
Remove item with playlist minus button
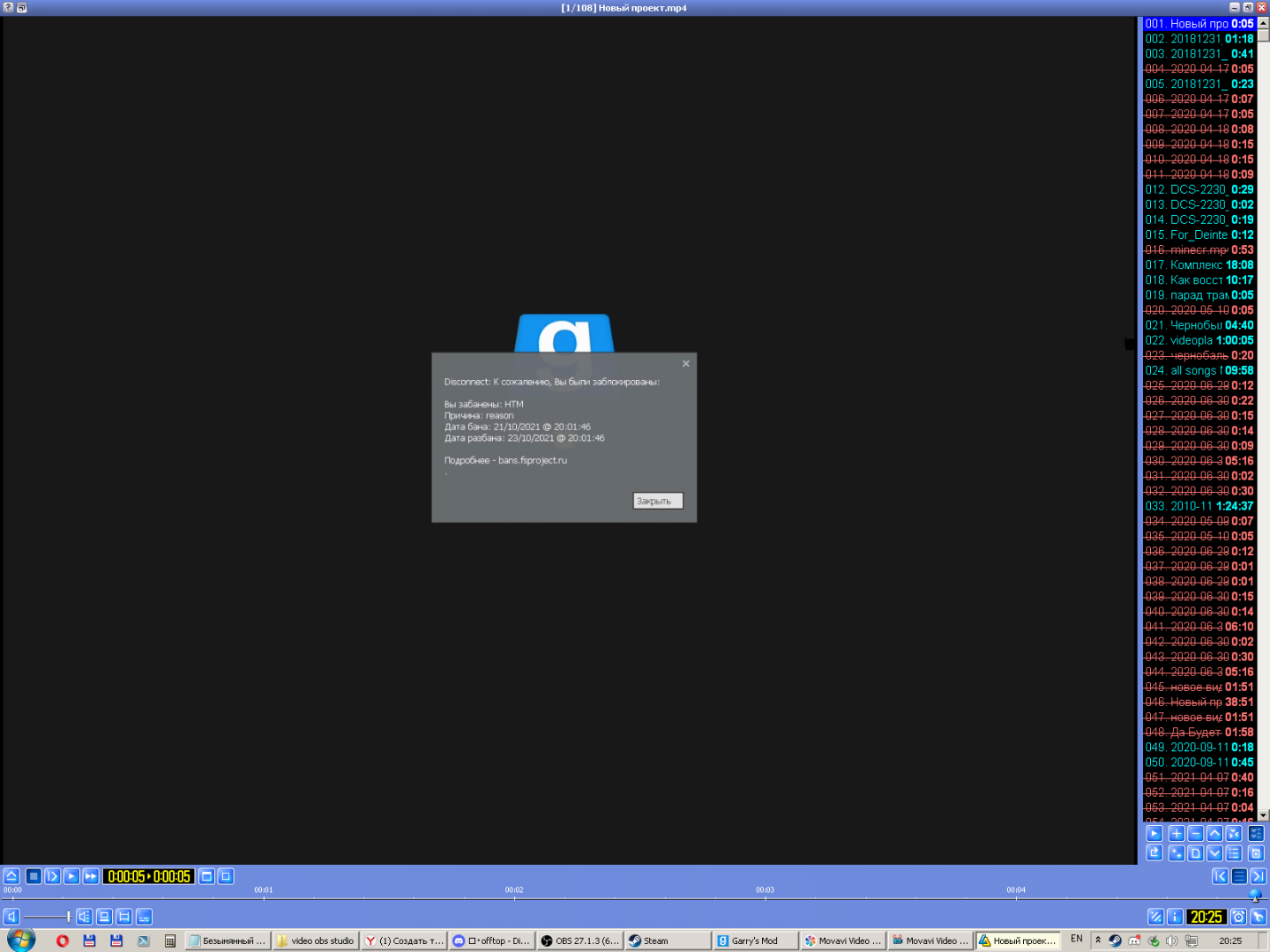[1195, 834]
